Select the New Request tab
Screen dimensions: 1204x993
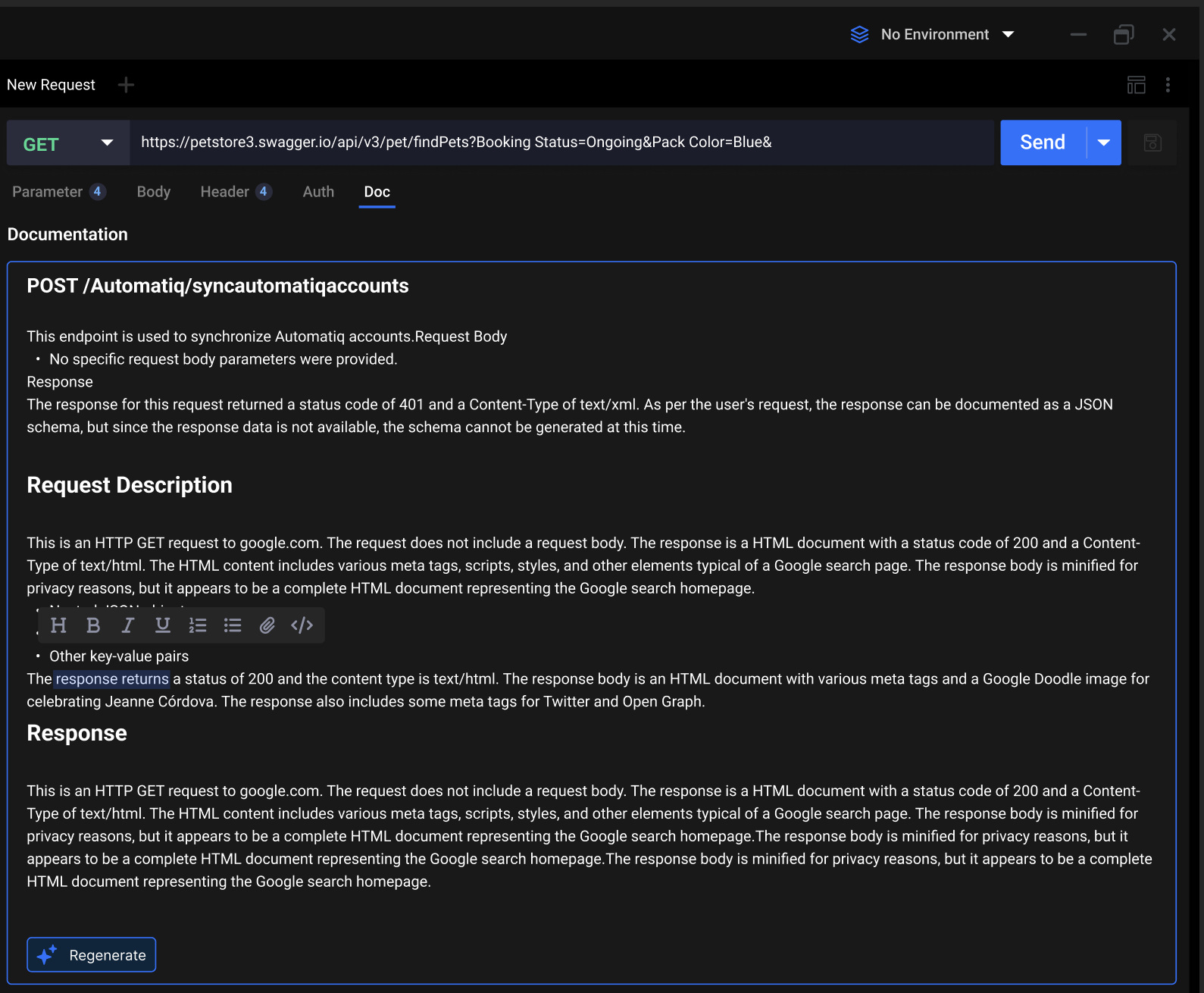click(51, 85)
